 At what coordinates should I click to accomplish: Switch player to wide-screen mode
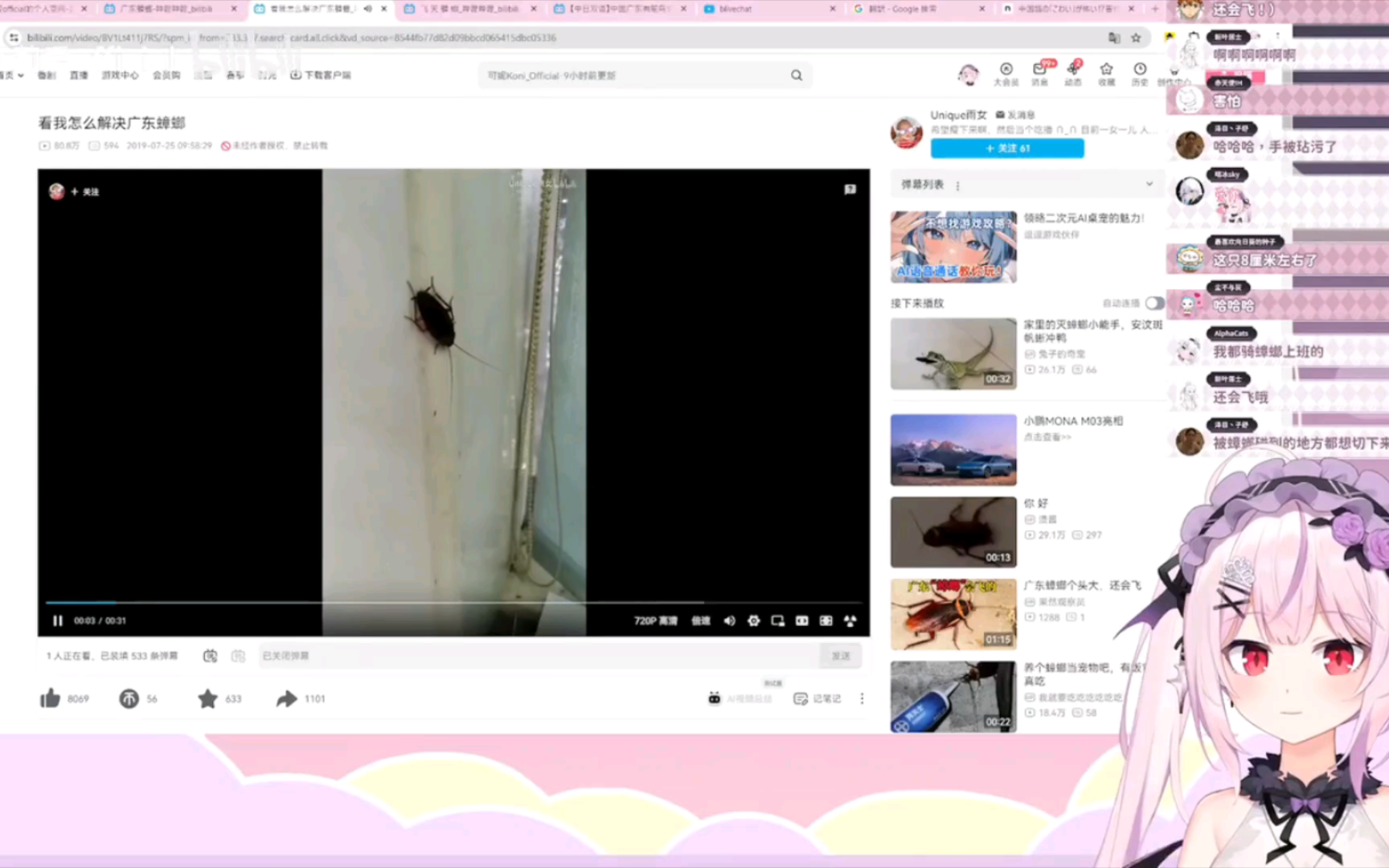click(x=801, y=621)
